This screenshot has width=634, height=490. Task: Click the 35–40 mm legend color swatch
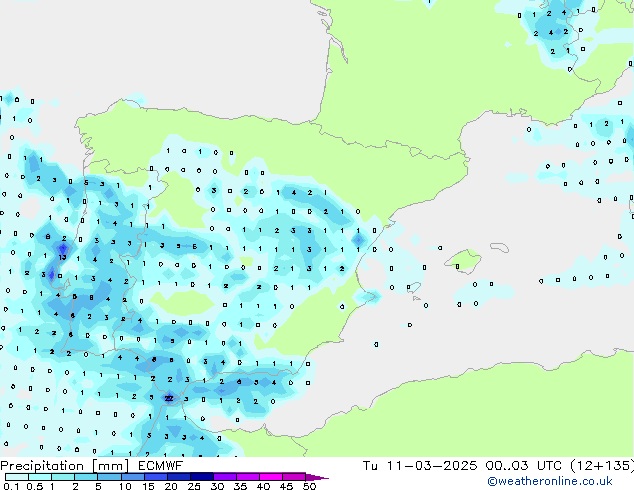click(x=247, y=477)
